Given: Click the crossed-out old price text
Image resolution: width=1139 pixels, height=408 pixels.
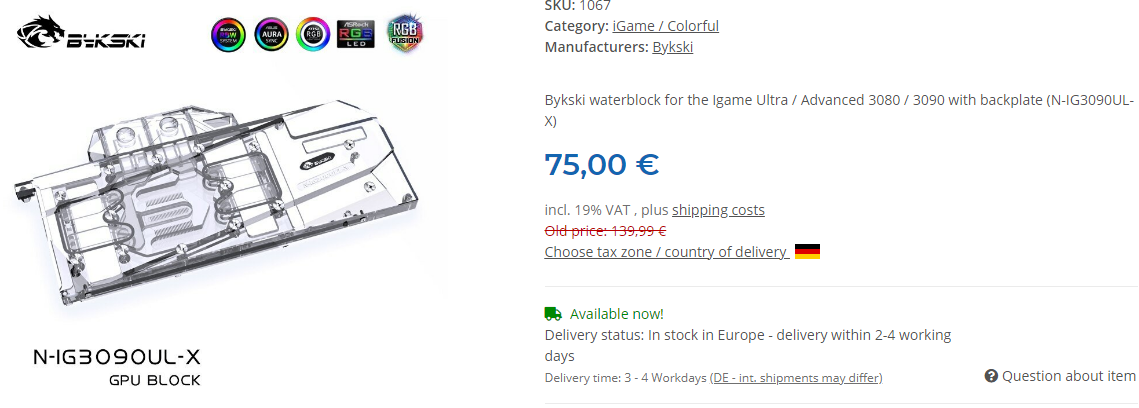Looking at the screenshot, I should [605, 230].
